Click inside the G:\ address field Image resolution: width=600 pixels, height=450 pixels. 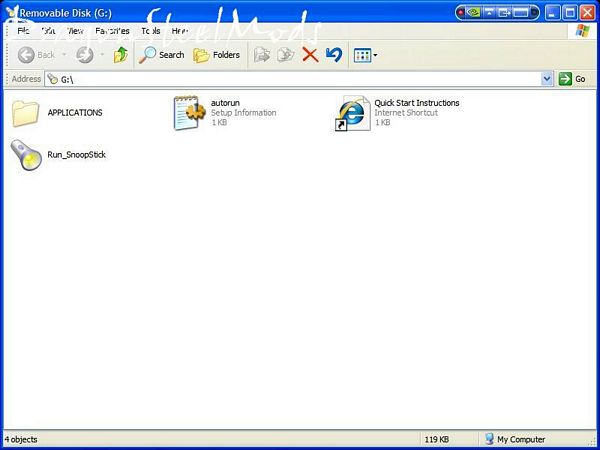300,79
